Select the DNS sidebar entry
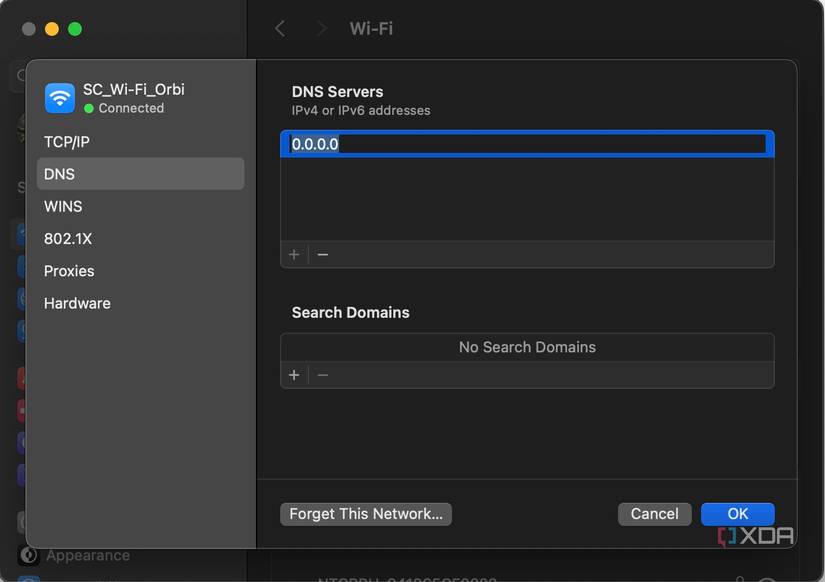Screen dimensions: 825x582 pyautogui.click(x=58, y=173)
